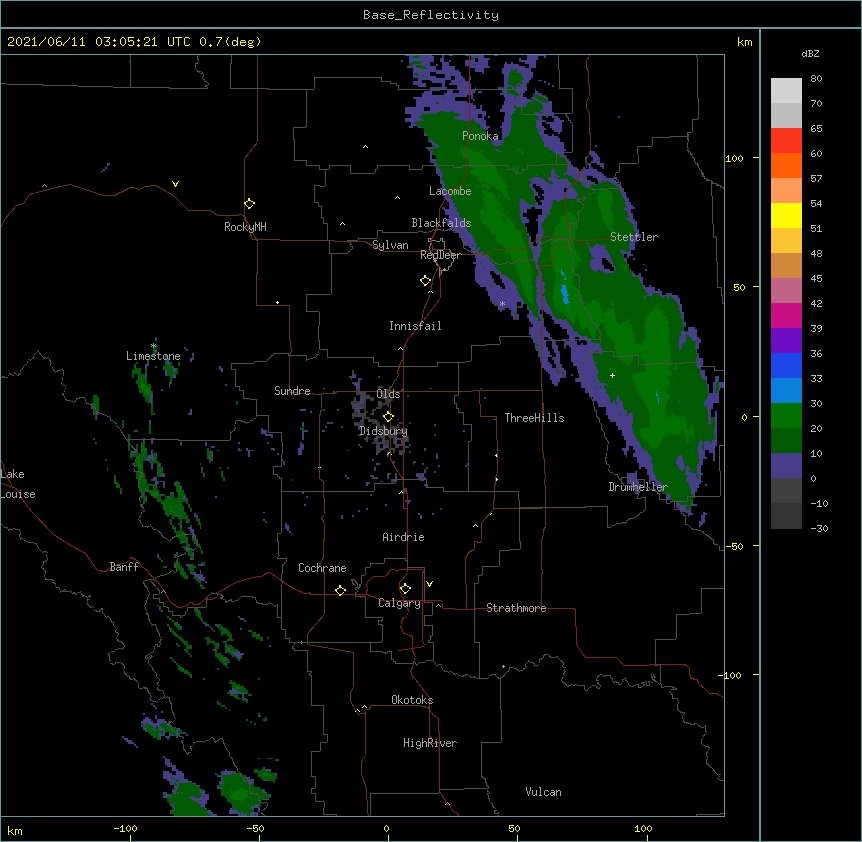This screenshot has height=842, width=862.
Task: Click the Sundre city label
Action: tap(292, 391)
